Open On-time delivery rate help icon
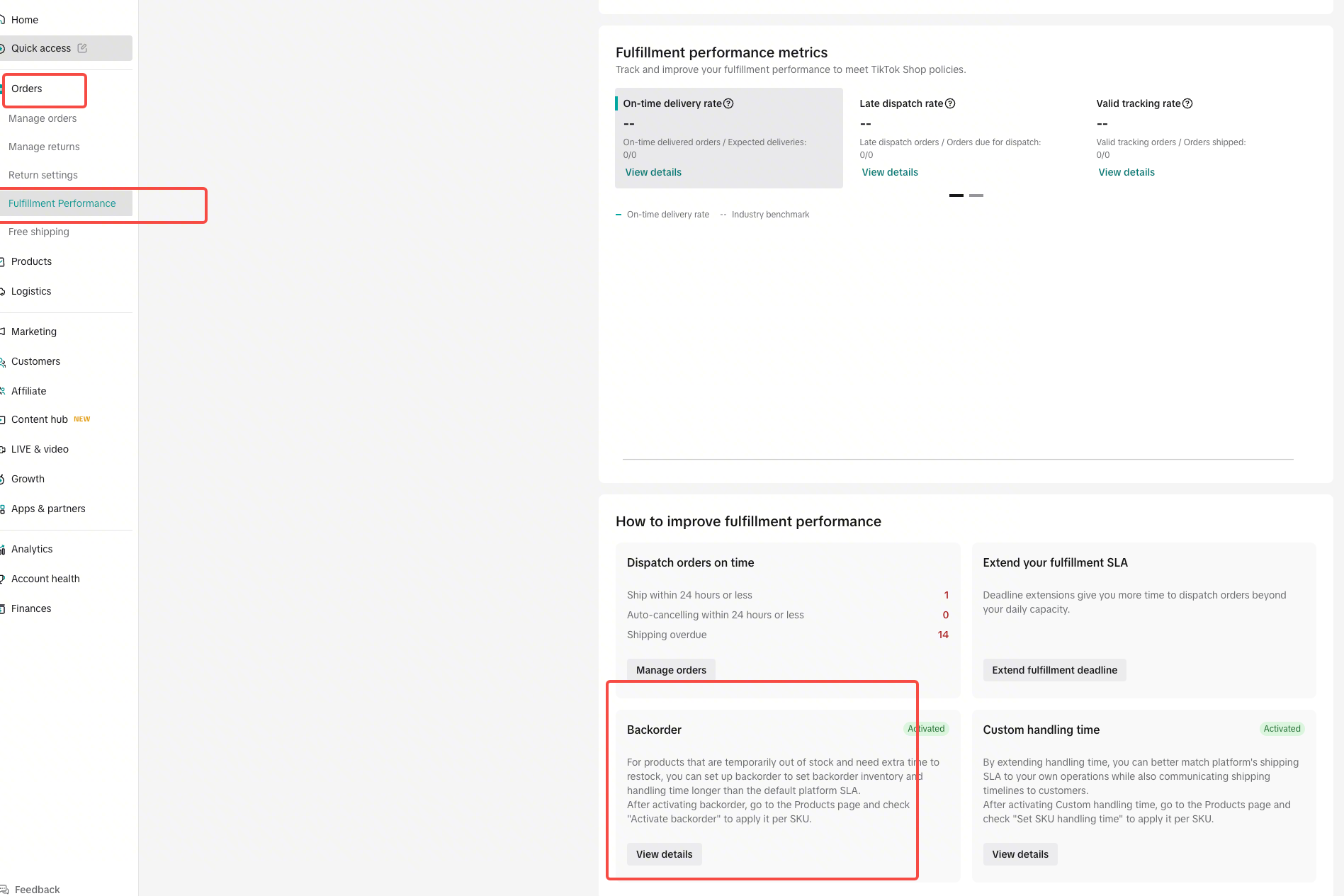The image size is (1344, 896). tap(728, 103)
